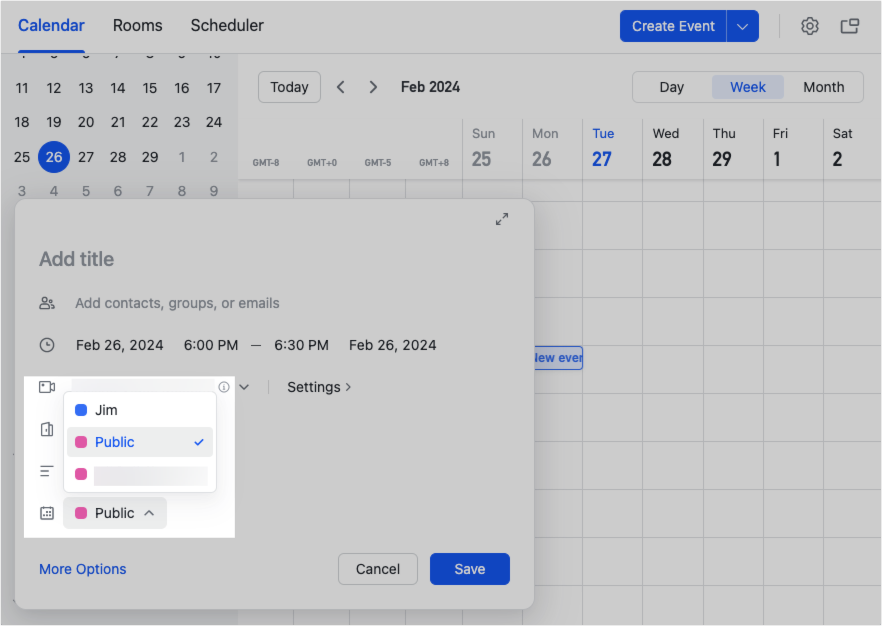Click the description icon in the event form
882x626 pixels.
pos(46,470)
